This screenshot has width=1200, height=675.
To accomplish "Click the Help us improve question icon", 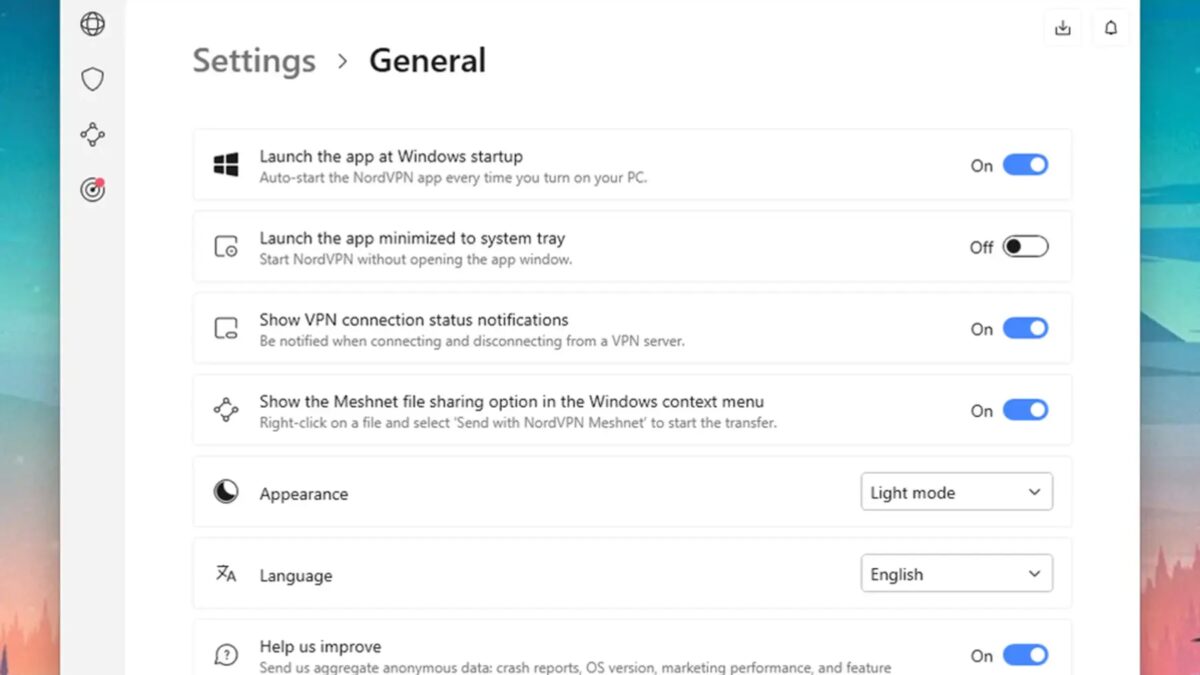I will pos(226,655).
